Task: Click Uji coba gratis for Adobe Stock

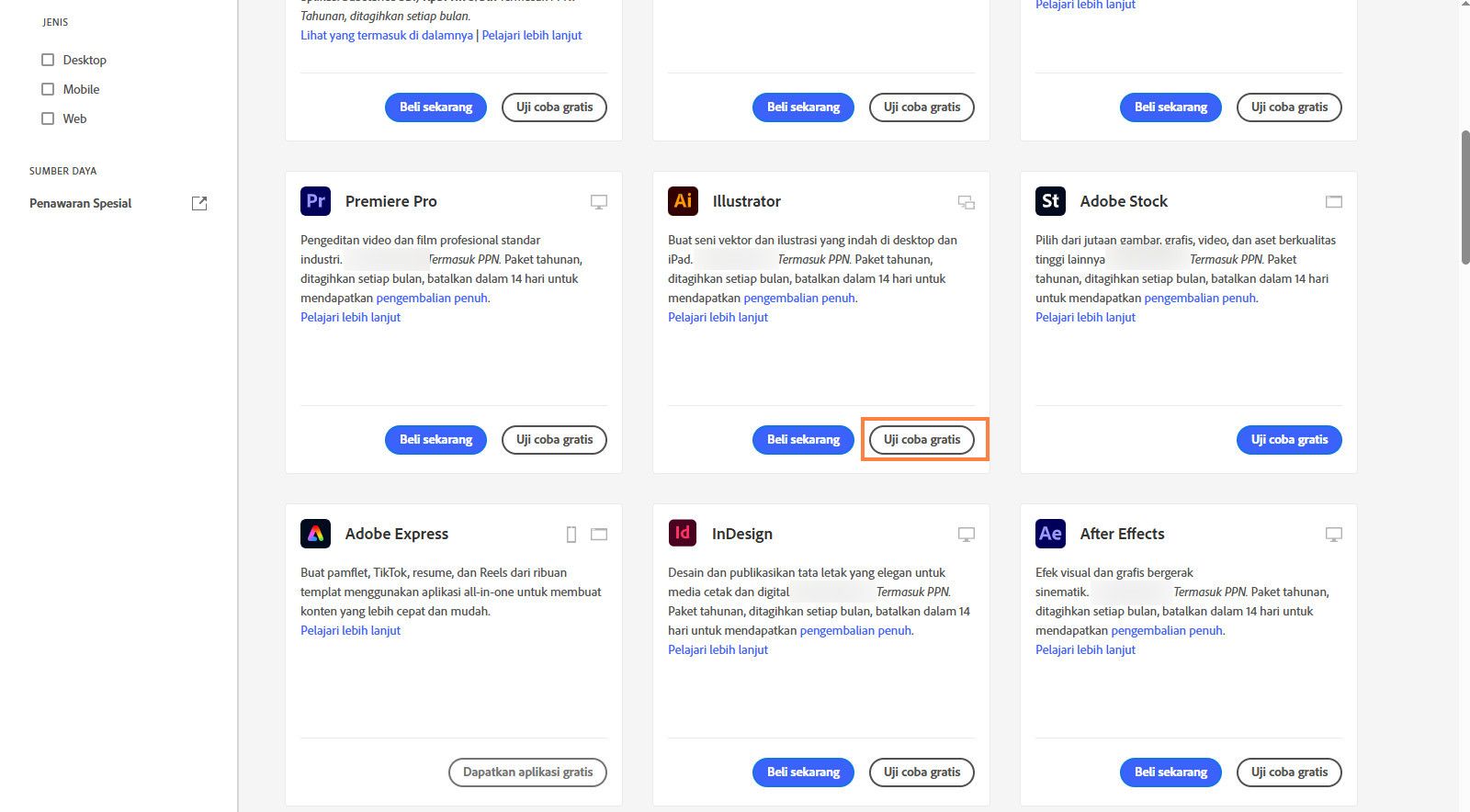Action: [x=1289, y=440]
